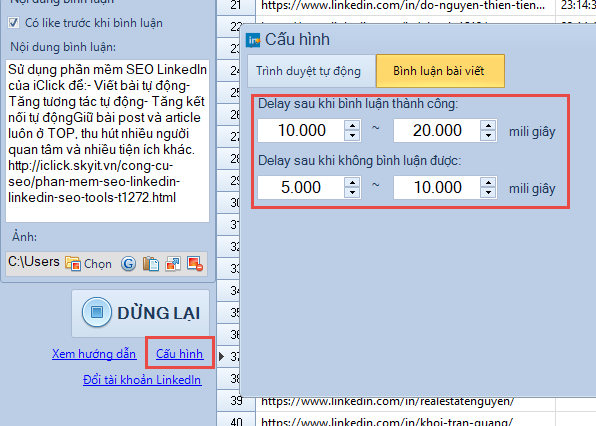Viewport: 596px width, 426px height.
Task: Click row header number 21
Action: click(x=236, y=6)
